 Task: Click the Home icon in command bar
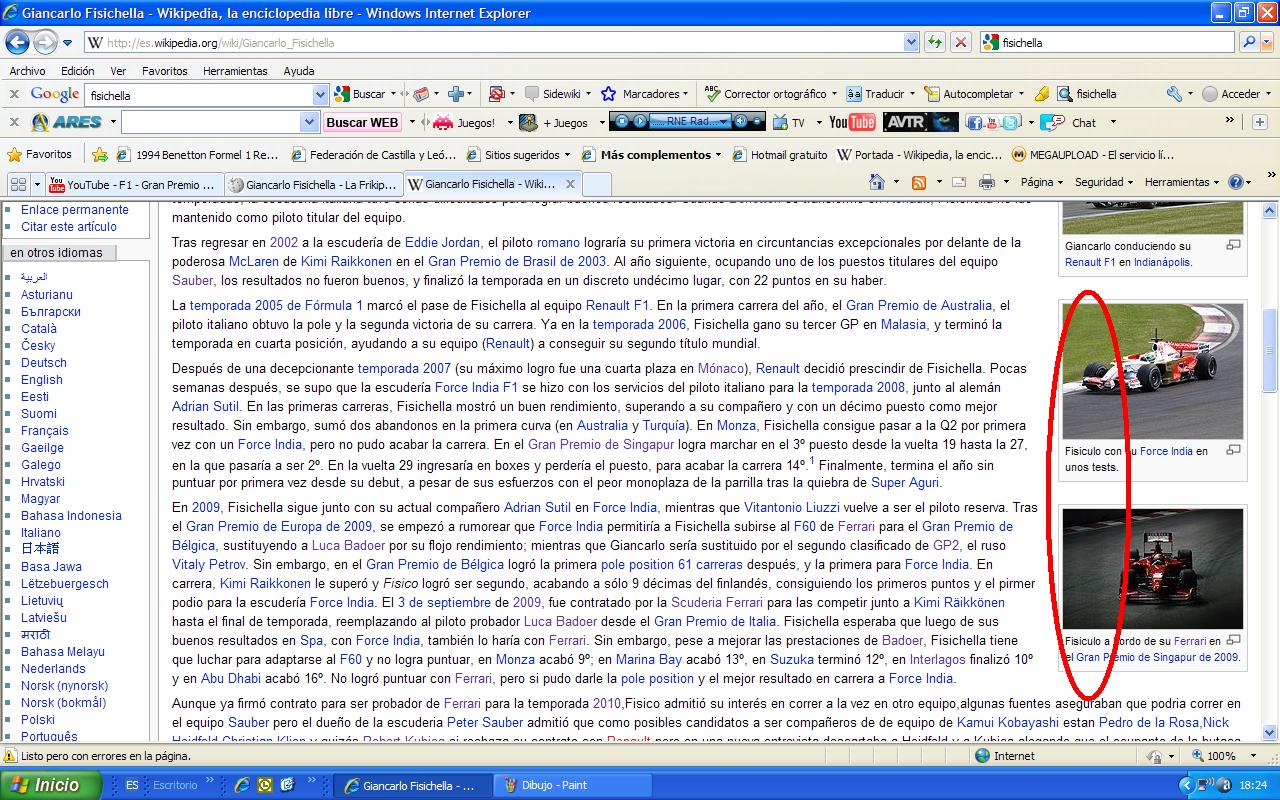point(877,183)
